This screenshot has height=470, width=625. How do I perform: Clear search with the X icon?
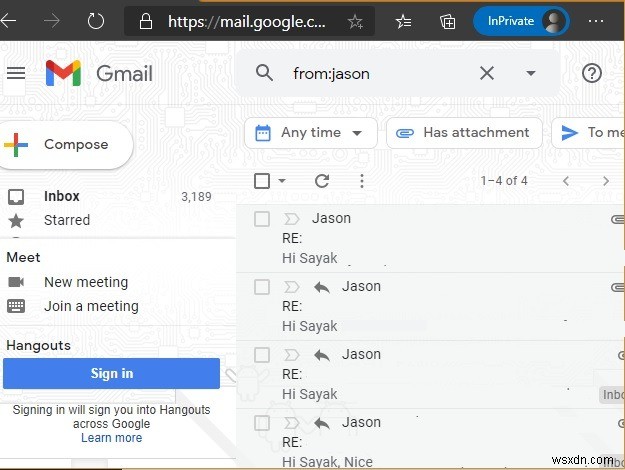487,73
